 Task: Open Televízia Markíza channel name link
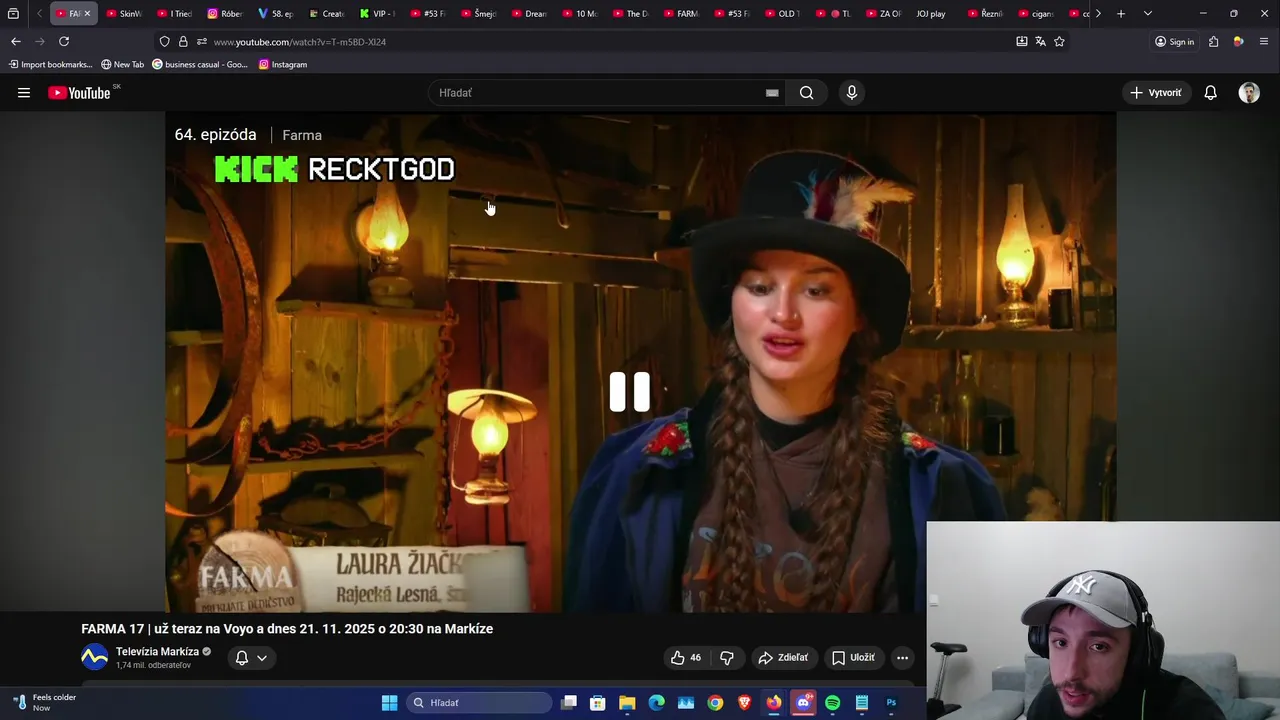pos(157,652)
